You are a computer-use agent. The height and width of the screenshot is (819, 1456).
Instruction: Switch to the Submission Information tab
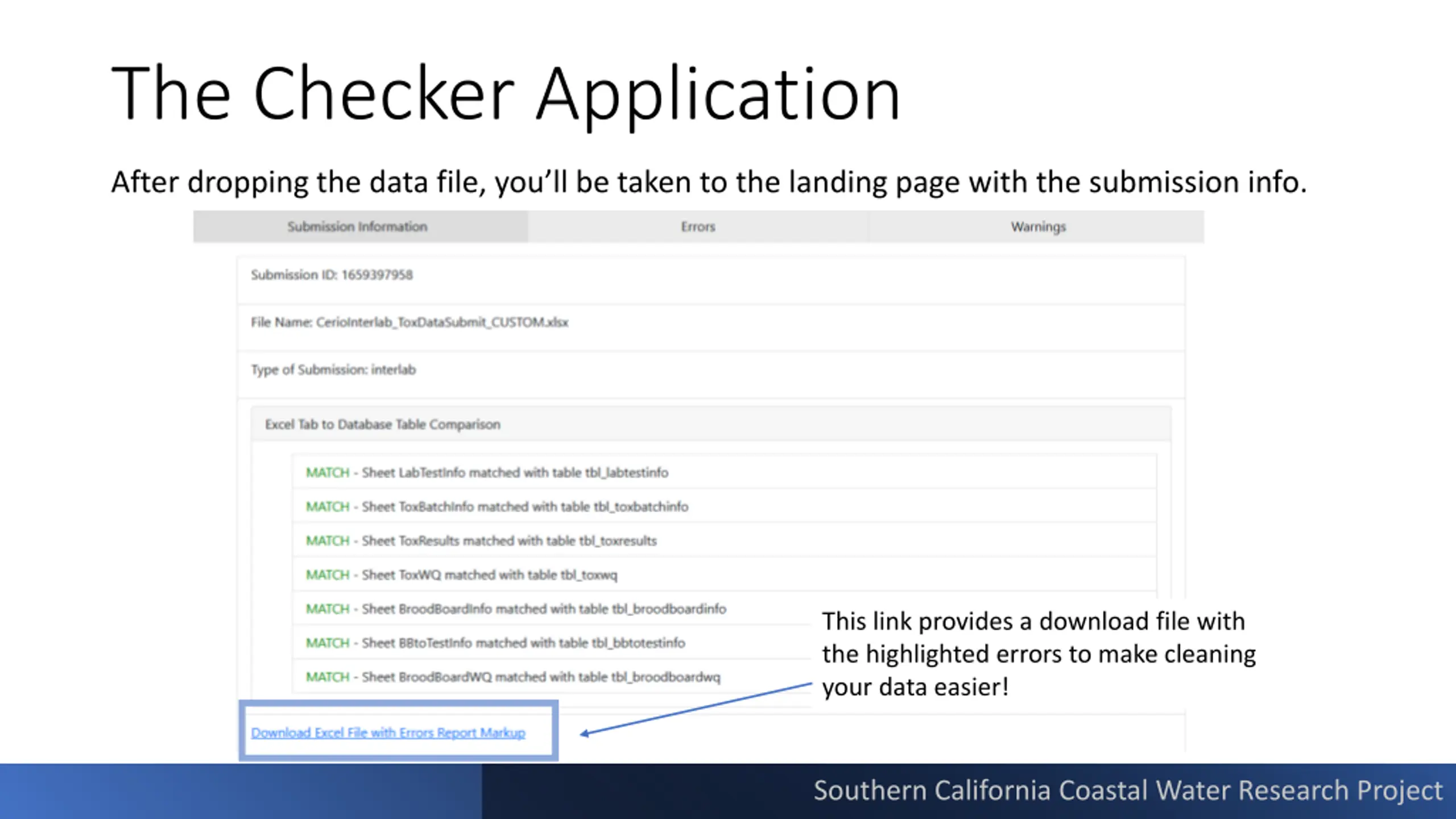[360, 226]
